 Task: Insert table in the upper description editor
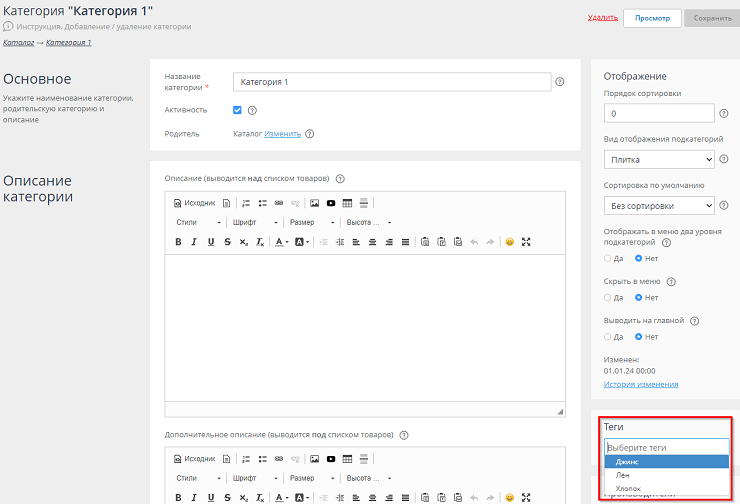pos(347,203)
